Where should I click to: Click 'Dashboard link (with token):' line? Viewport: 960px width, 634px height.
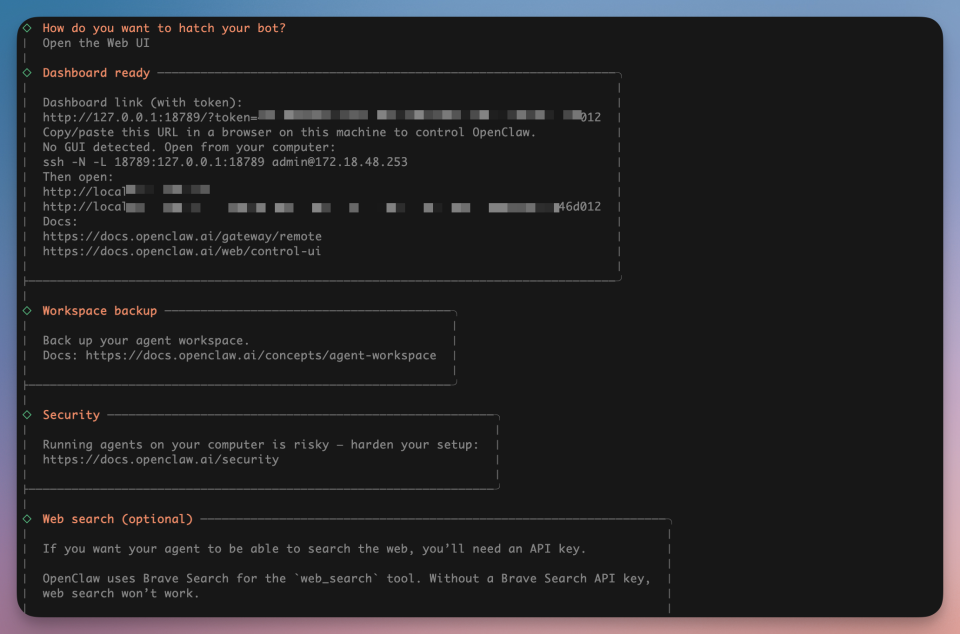tap(142, 102)
